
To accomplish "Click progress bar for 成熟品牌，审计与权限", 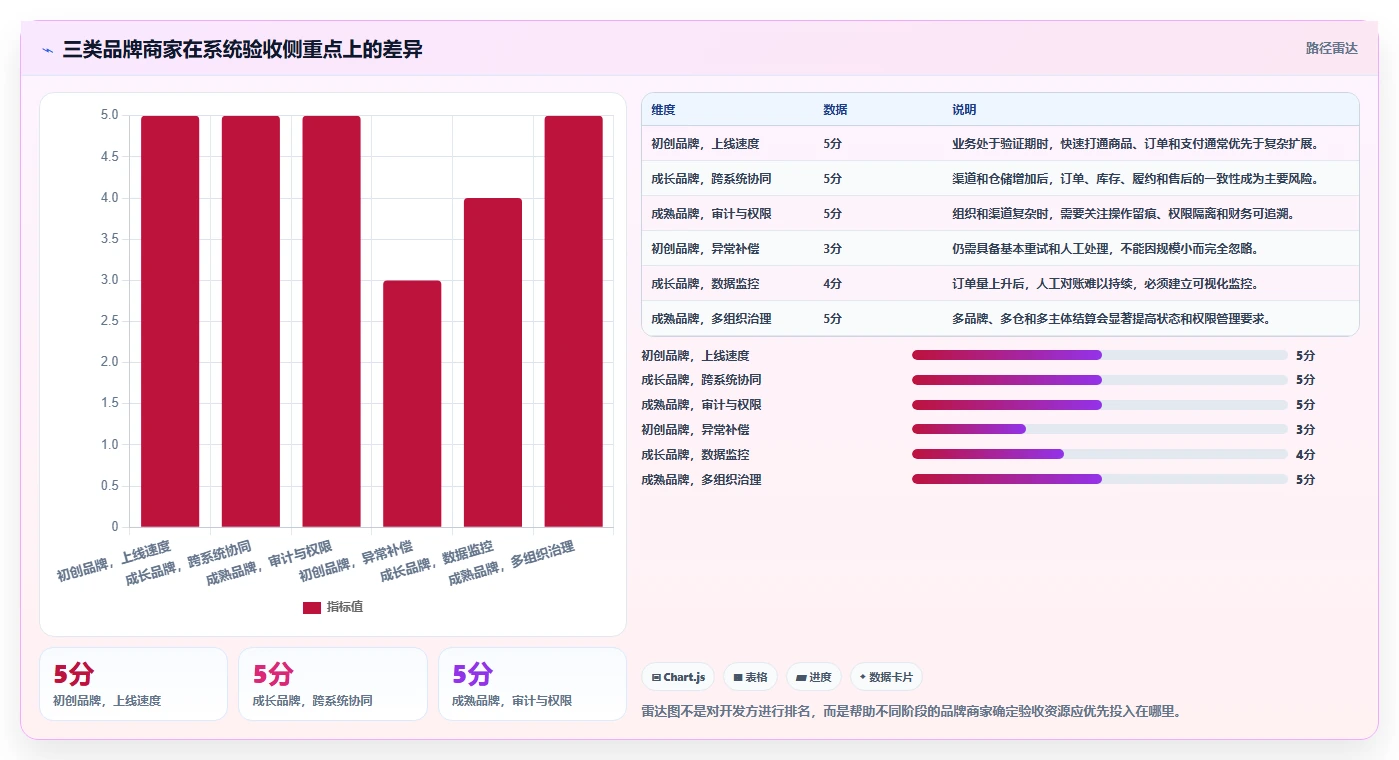I will coord(1100,405).
